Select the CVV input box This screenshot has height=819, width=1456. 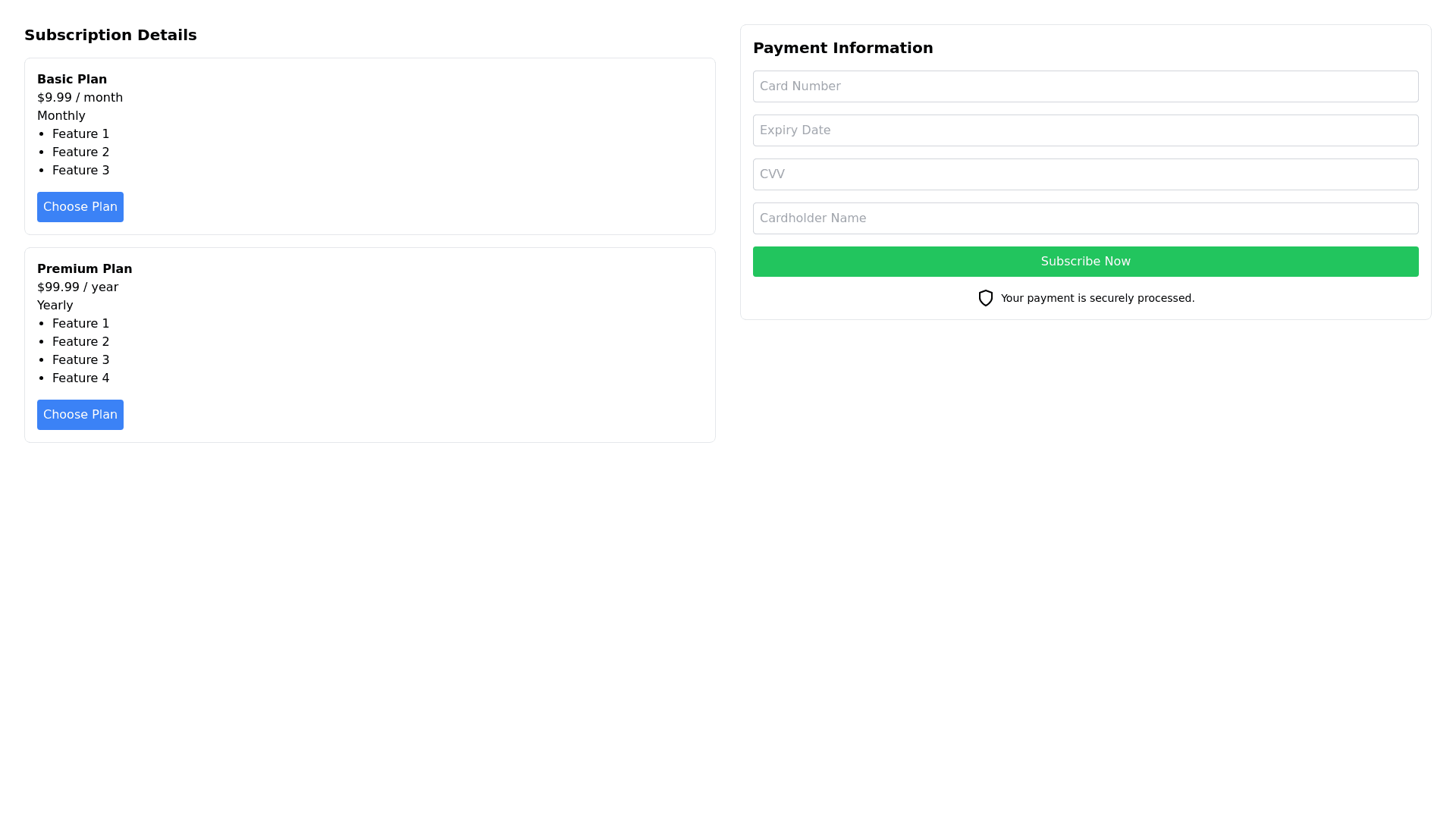pos(1085,174)
